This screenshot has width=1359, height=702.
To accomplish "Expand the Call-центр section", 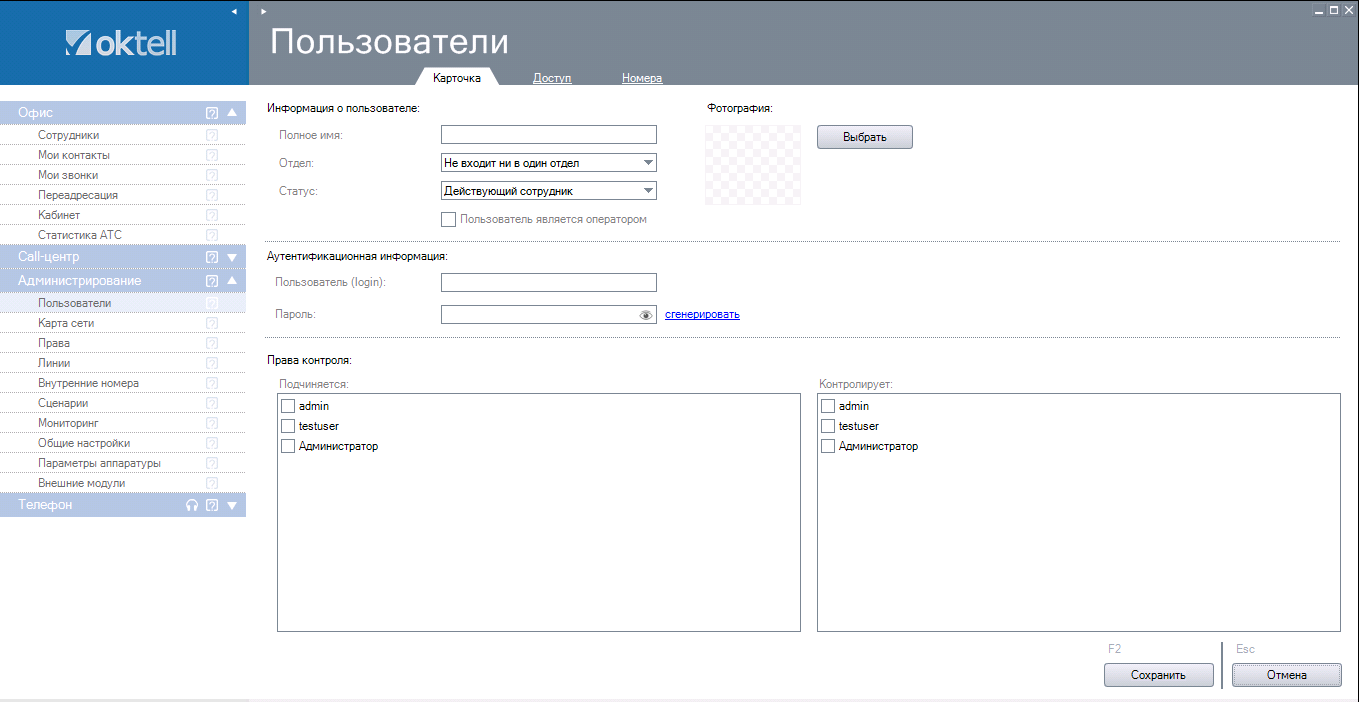I will pos(232,257).
